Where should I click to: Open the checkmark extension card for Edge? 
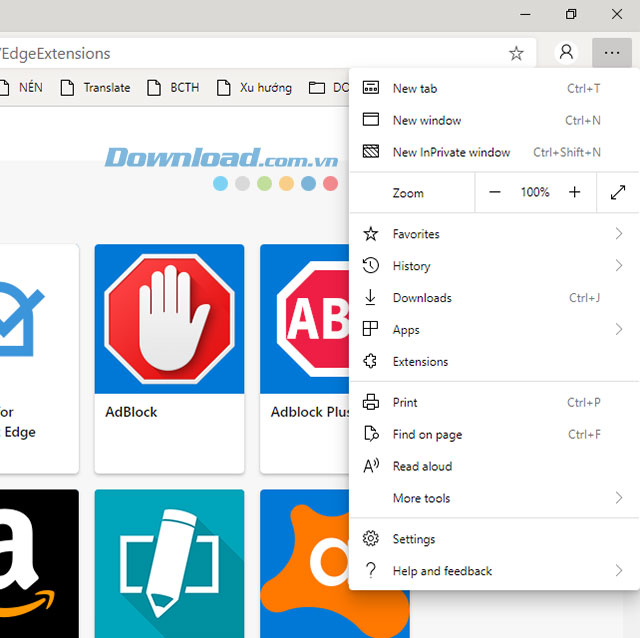coord(39,359)
